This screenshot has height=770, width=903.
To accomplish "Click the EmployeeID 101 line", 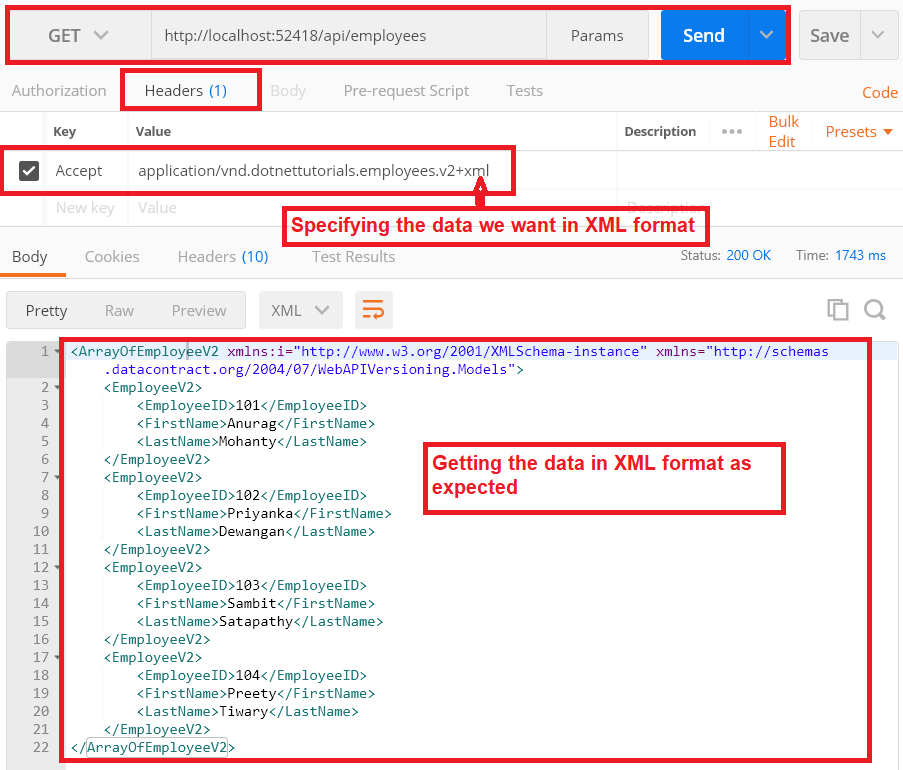I will [252, 405].
